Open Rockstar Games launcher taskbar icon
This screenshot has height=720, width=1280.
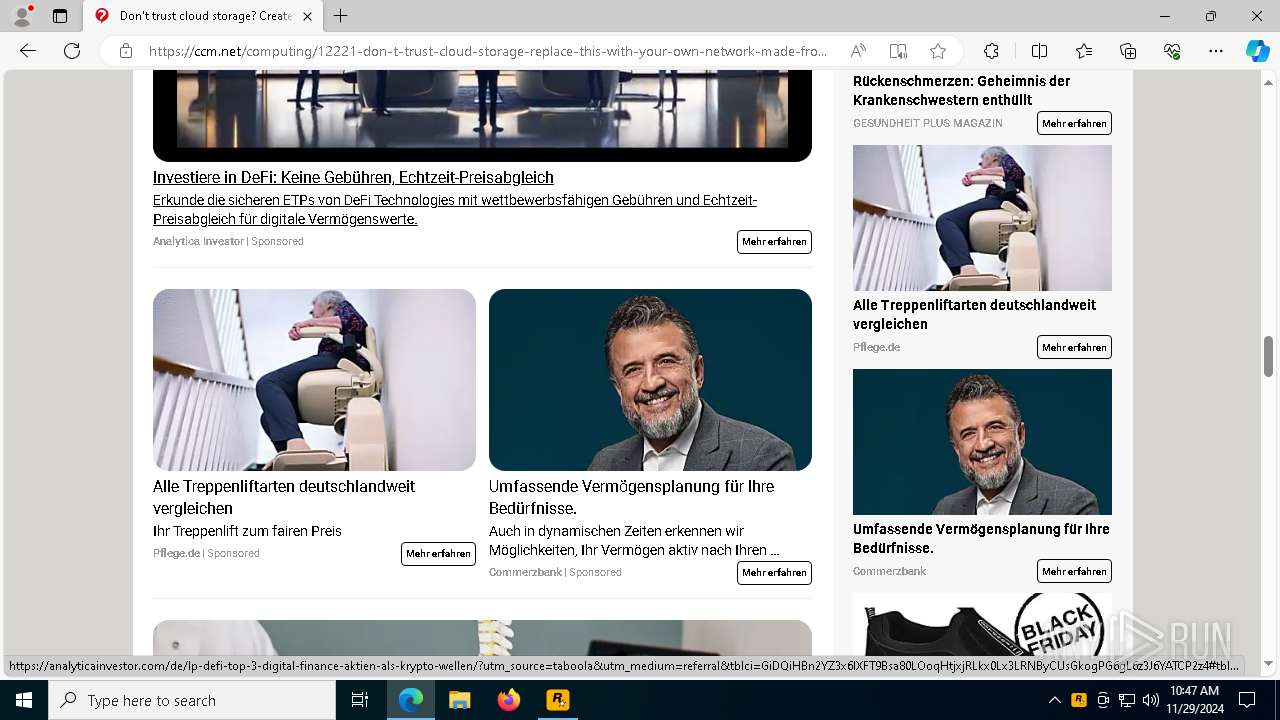[x=558, y=700]
